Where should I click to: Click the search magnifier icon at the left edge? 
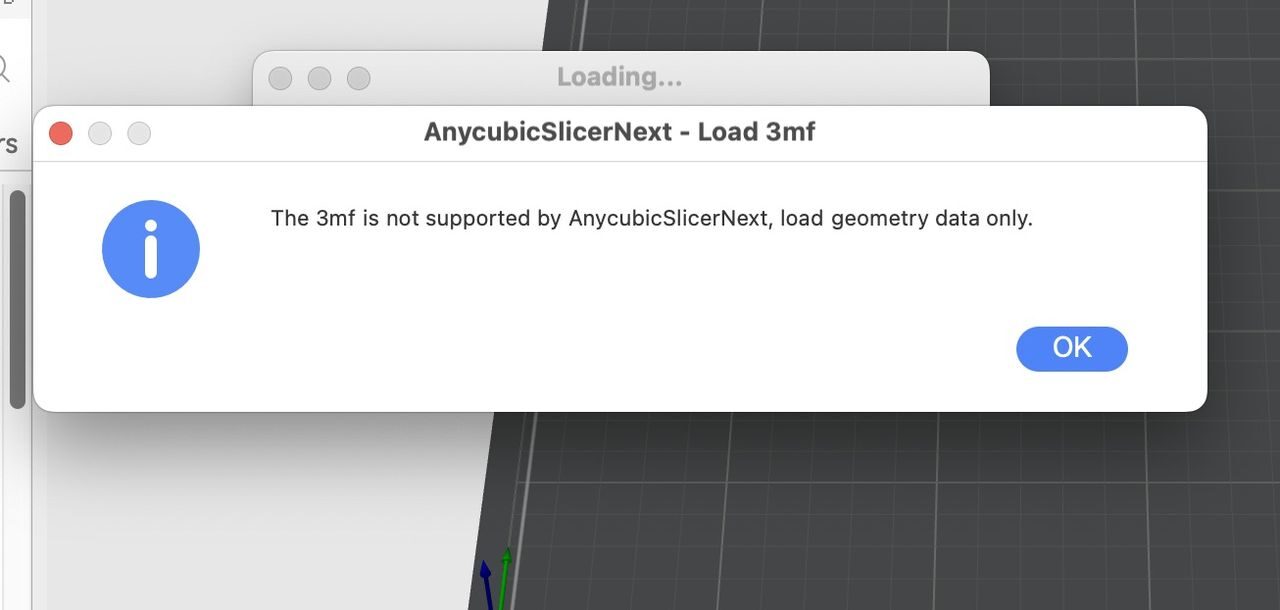point(4,68)
